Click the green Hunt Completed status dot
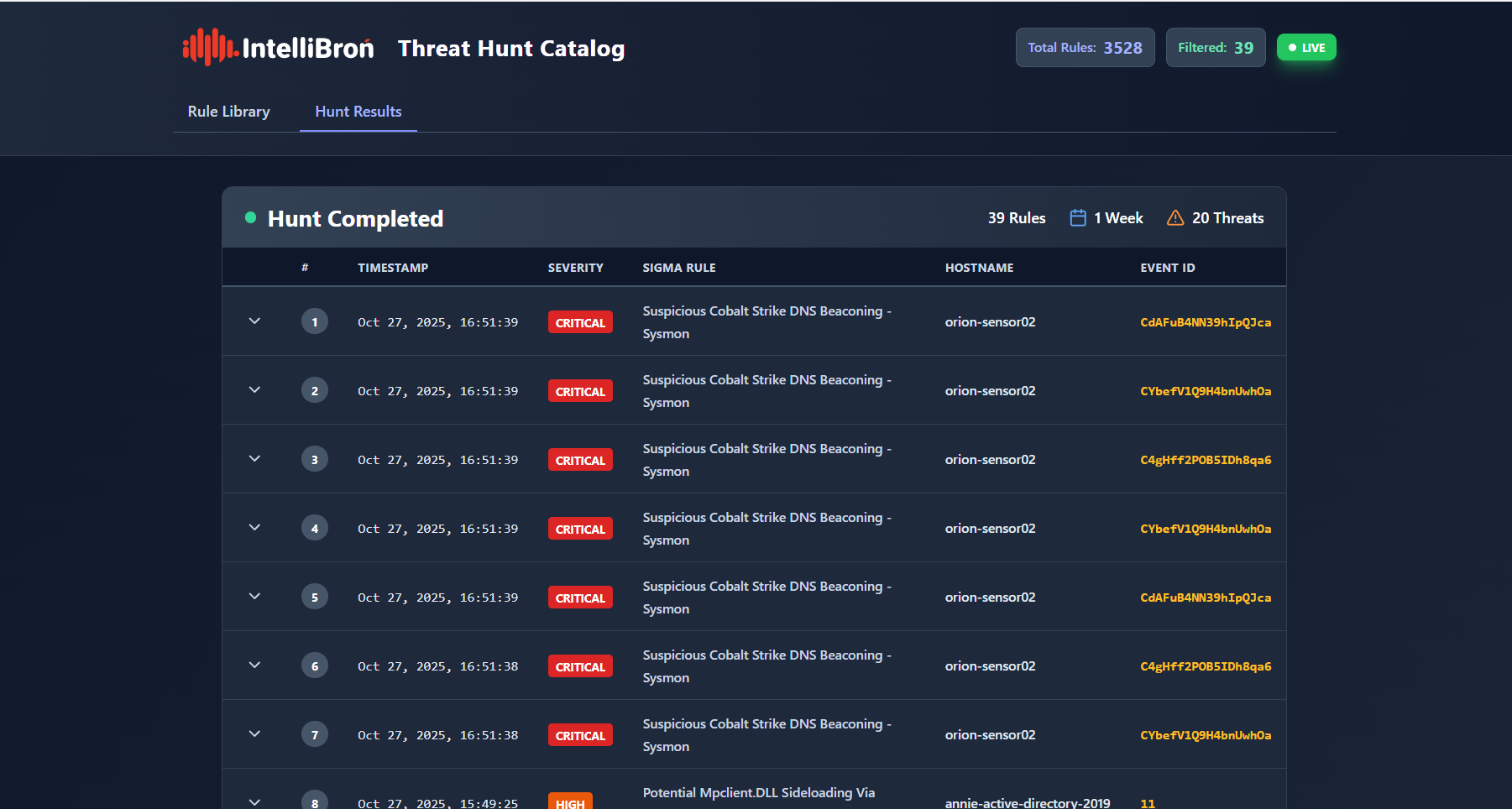Image resolution: width=1512 pixels, height=809 pixels. pos(250,218)
